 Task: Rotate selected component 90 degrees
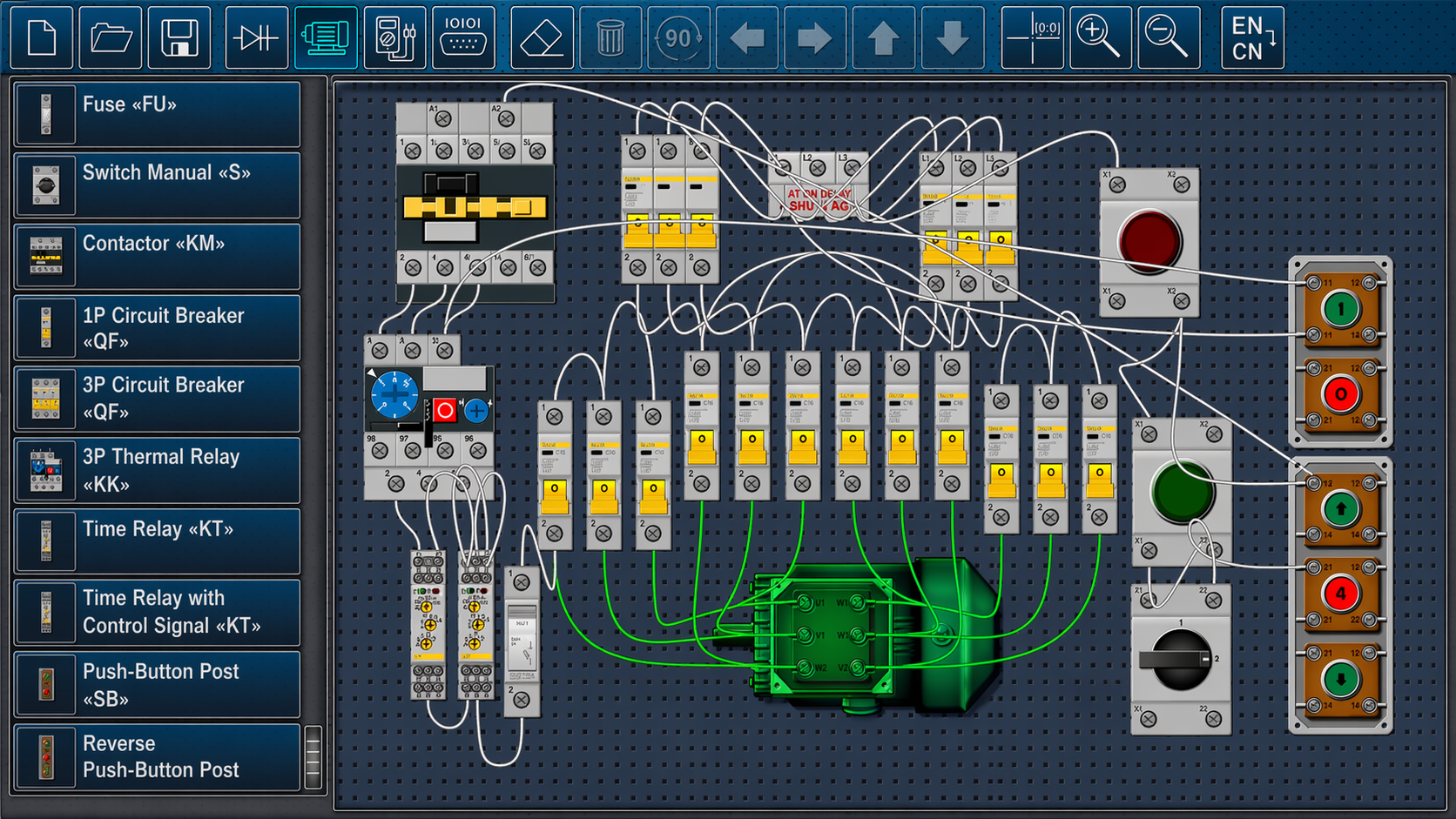678,37
